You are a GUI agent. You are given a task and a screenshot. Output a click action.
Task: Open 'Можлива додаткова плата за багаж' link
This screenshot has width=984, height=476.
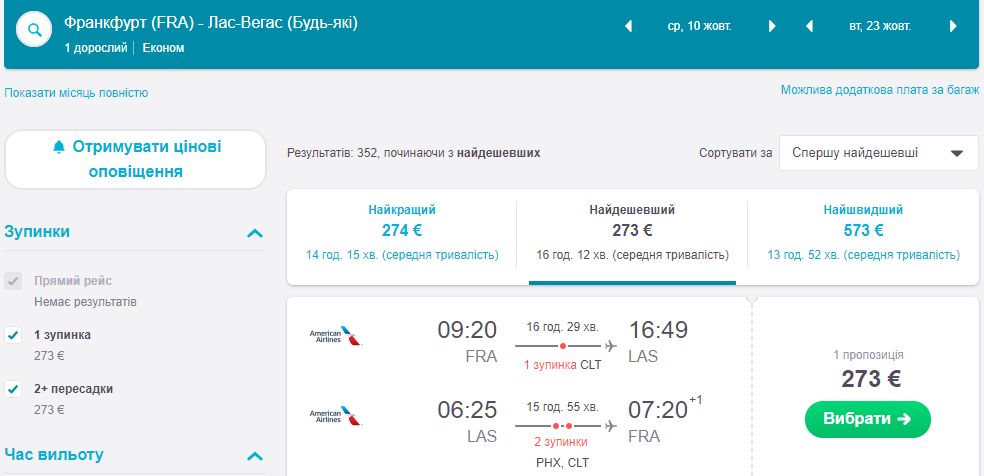click(879, 90)
